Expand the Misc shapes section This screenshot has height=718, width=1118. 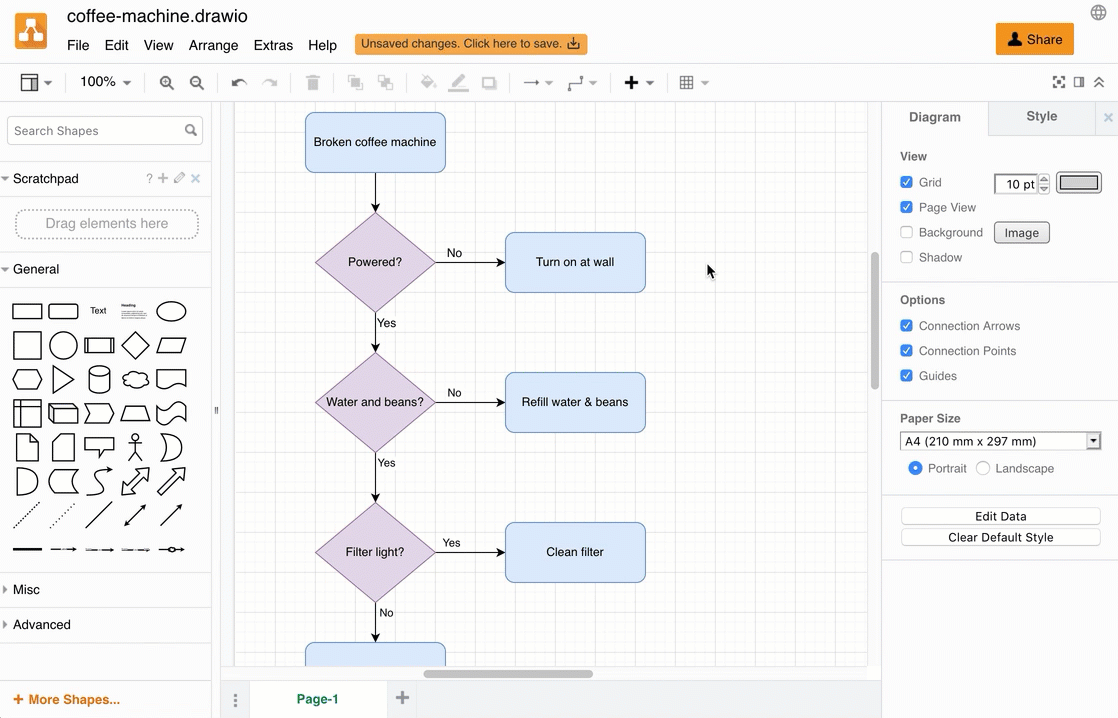pyautogui.click(x=27, y=590)
